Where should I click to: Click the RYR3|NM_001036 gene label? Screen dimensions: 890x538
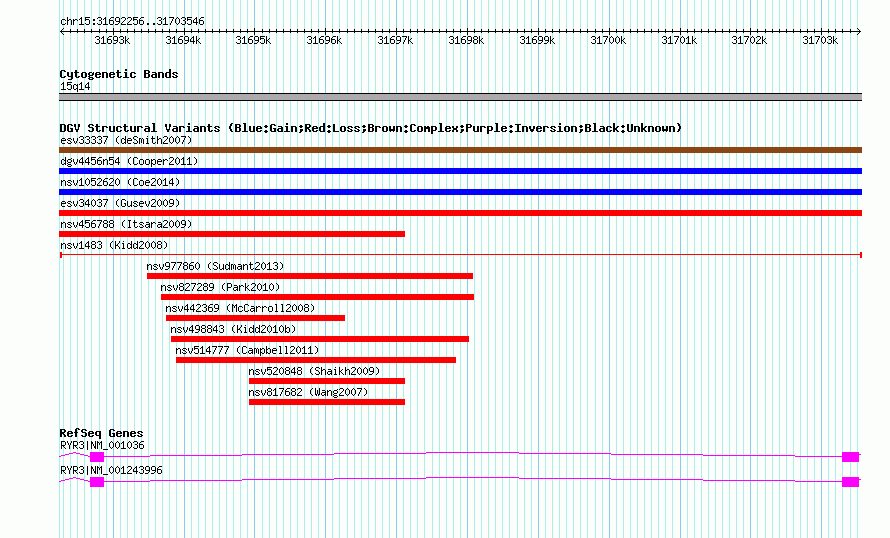[x=102, y=445]
